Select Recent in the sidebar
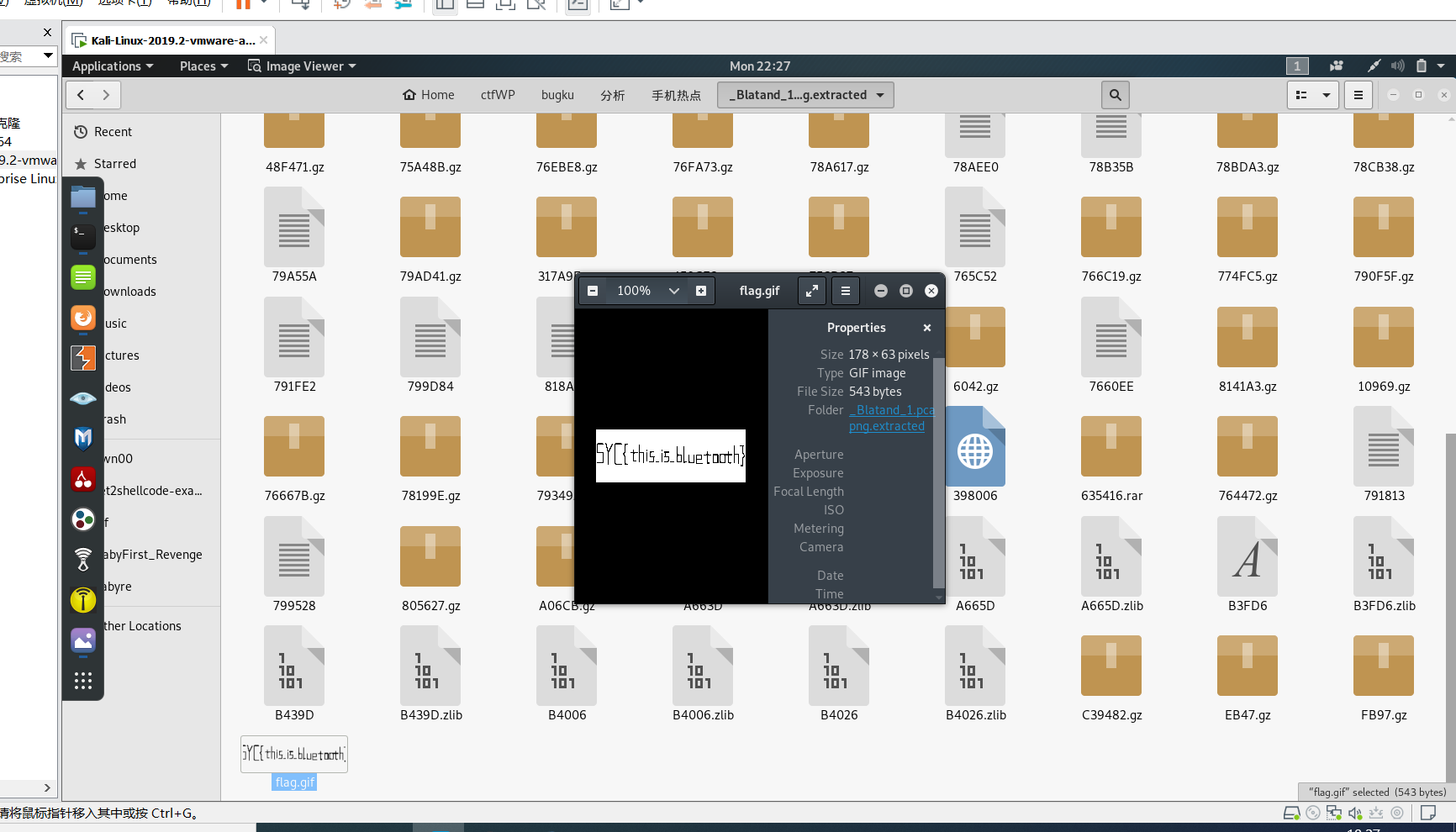 pyautogui.click(x=113, y=132)
